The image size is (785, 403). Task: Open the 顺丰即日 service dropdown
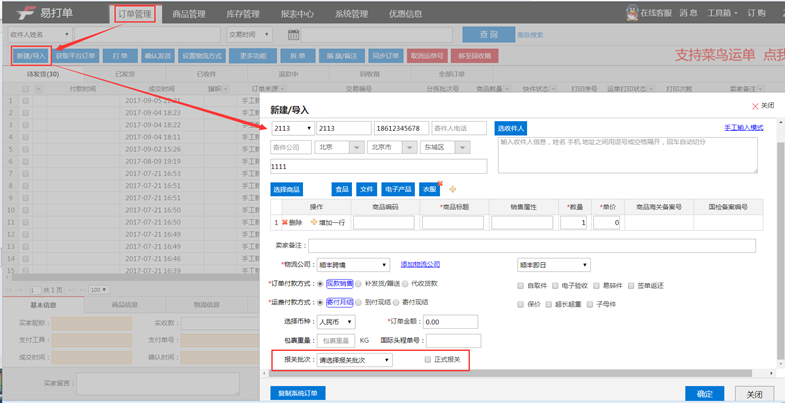[x=554, y=265]
